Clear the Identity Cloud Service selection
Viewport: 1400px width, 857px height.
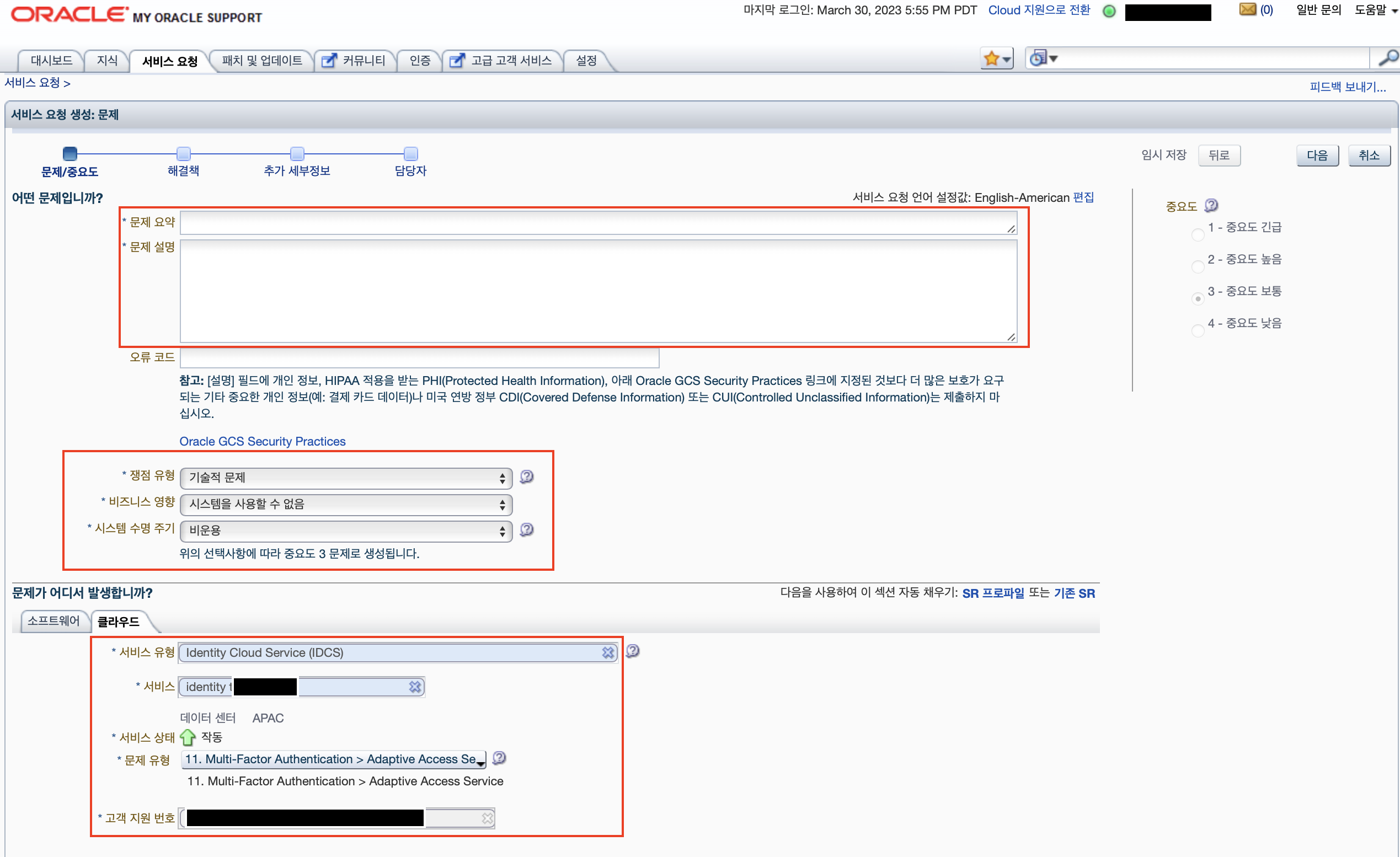pyautogui.click(x=608, y=652)
